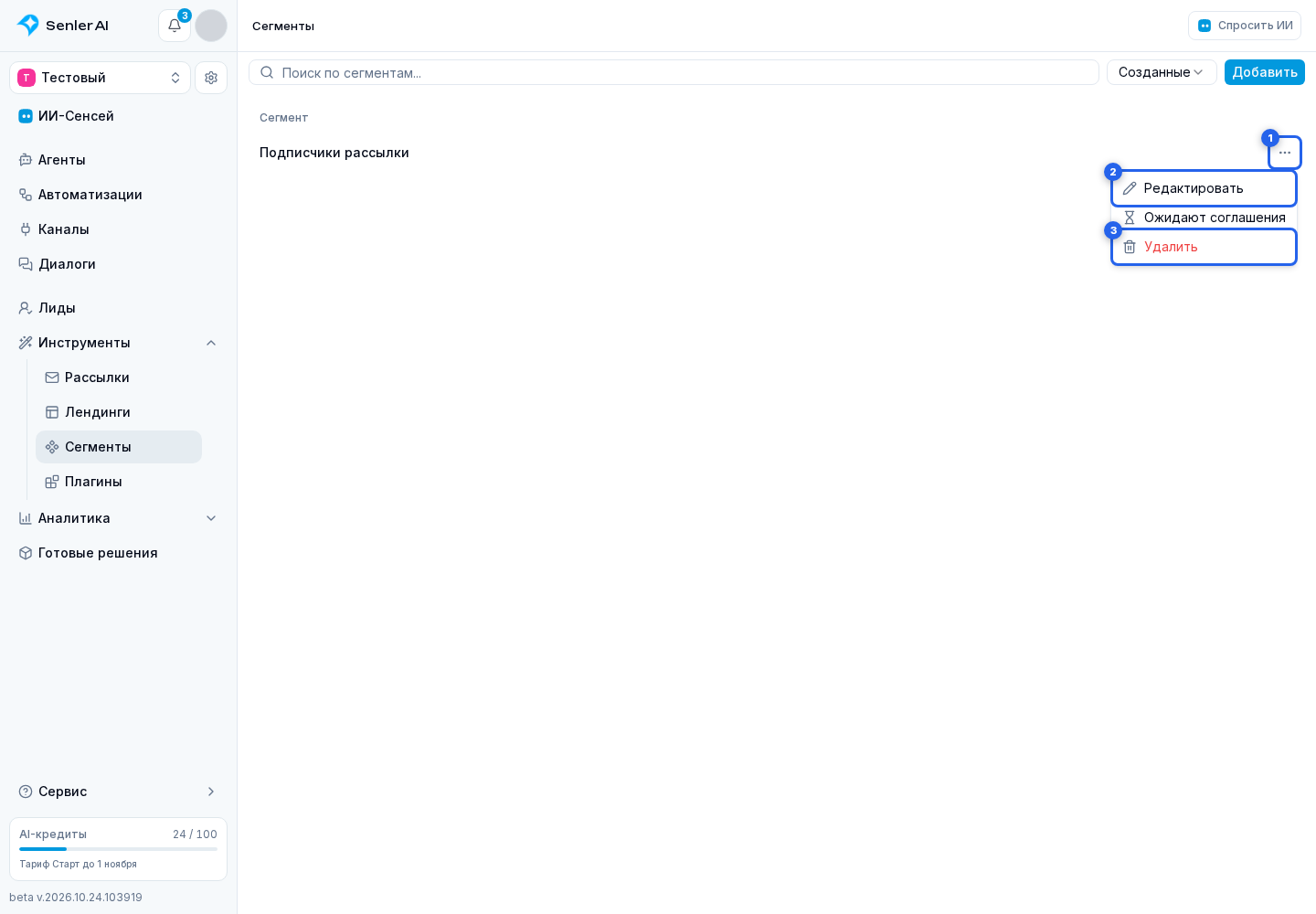This screenshot has width=1316, height=914.
Task: Switch the Тестовый project selector
Action: tap(100, 78)
